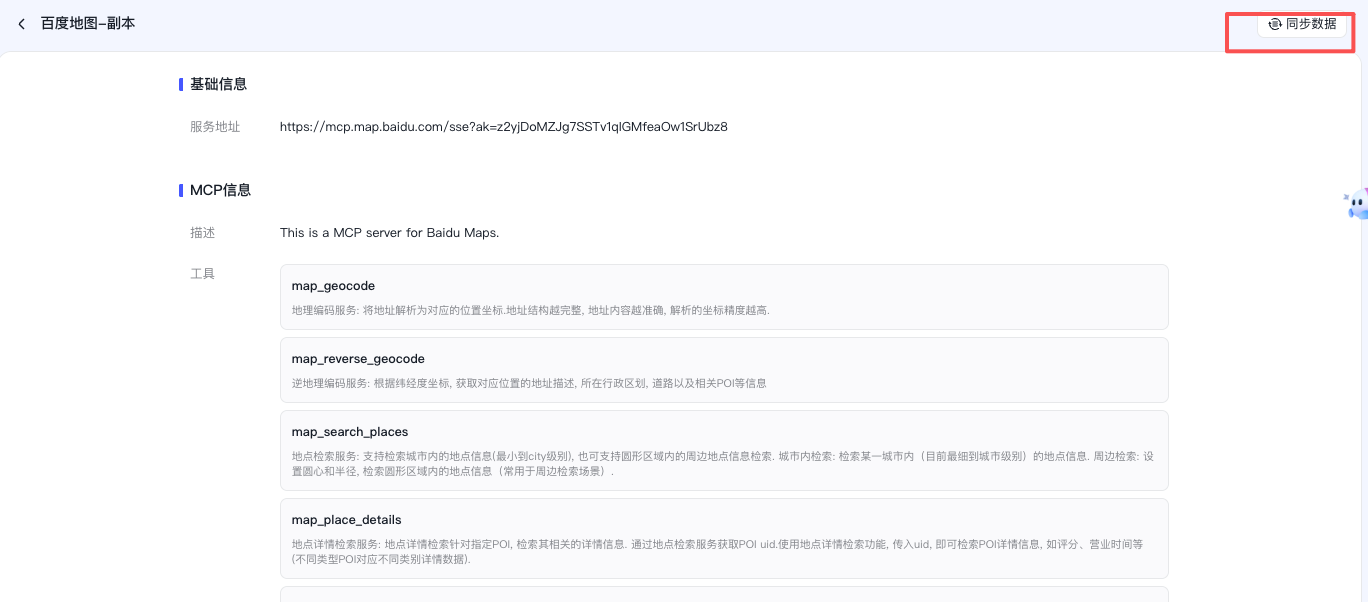Click the 地理编码服务 description text
This screenshot has width=1368, height=602.
coord(530,311)
